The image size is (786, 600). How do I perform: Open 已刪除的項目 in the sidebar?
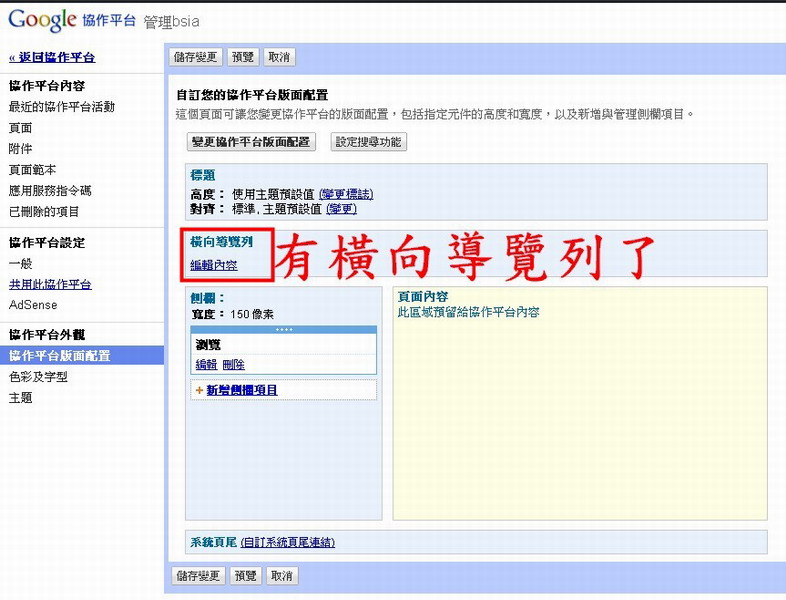click(44, 212)
